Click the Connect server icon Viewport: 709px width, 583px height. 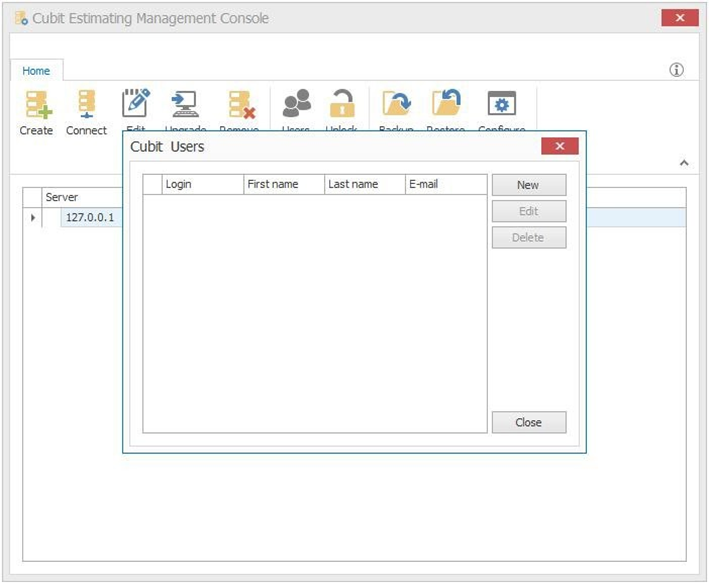click(x=86, y=104)
